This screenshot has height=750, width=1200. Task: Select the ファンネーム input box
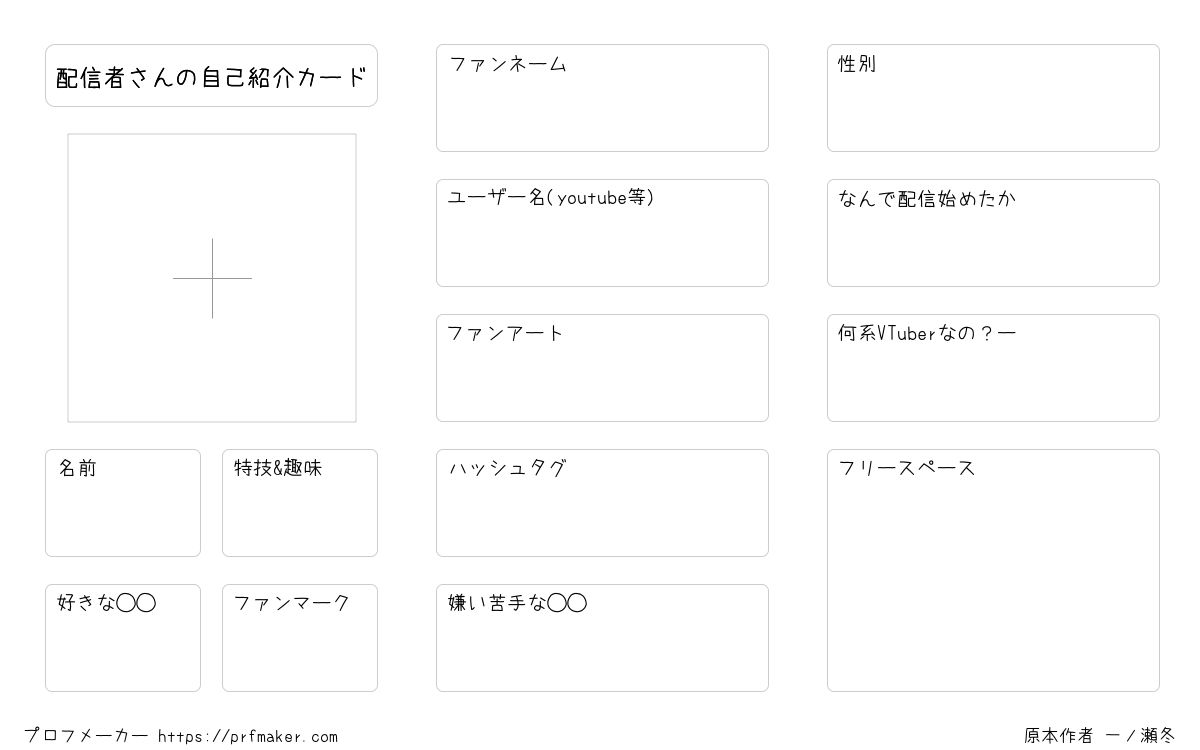point(602,98)
